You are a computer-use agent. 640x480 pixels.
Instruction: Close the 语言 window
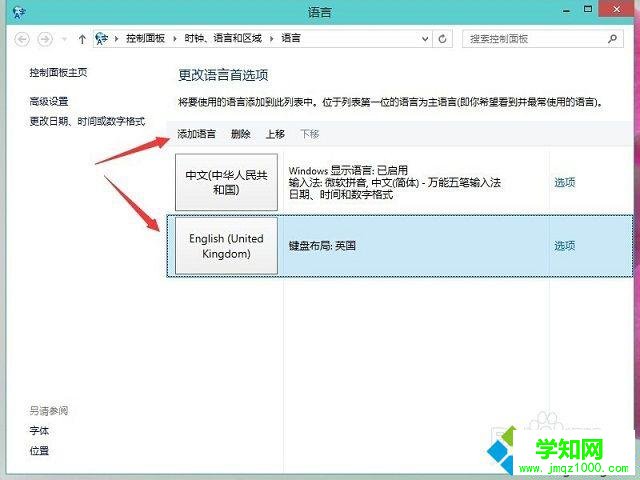point(617,9)
